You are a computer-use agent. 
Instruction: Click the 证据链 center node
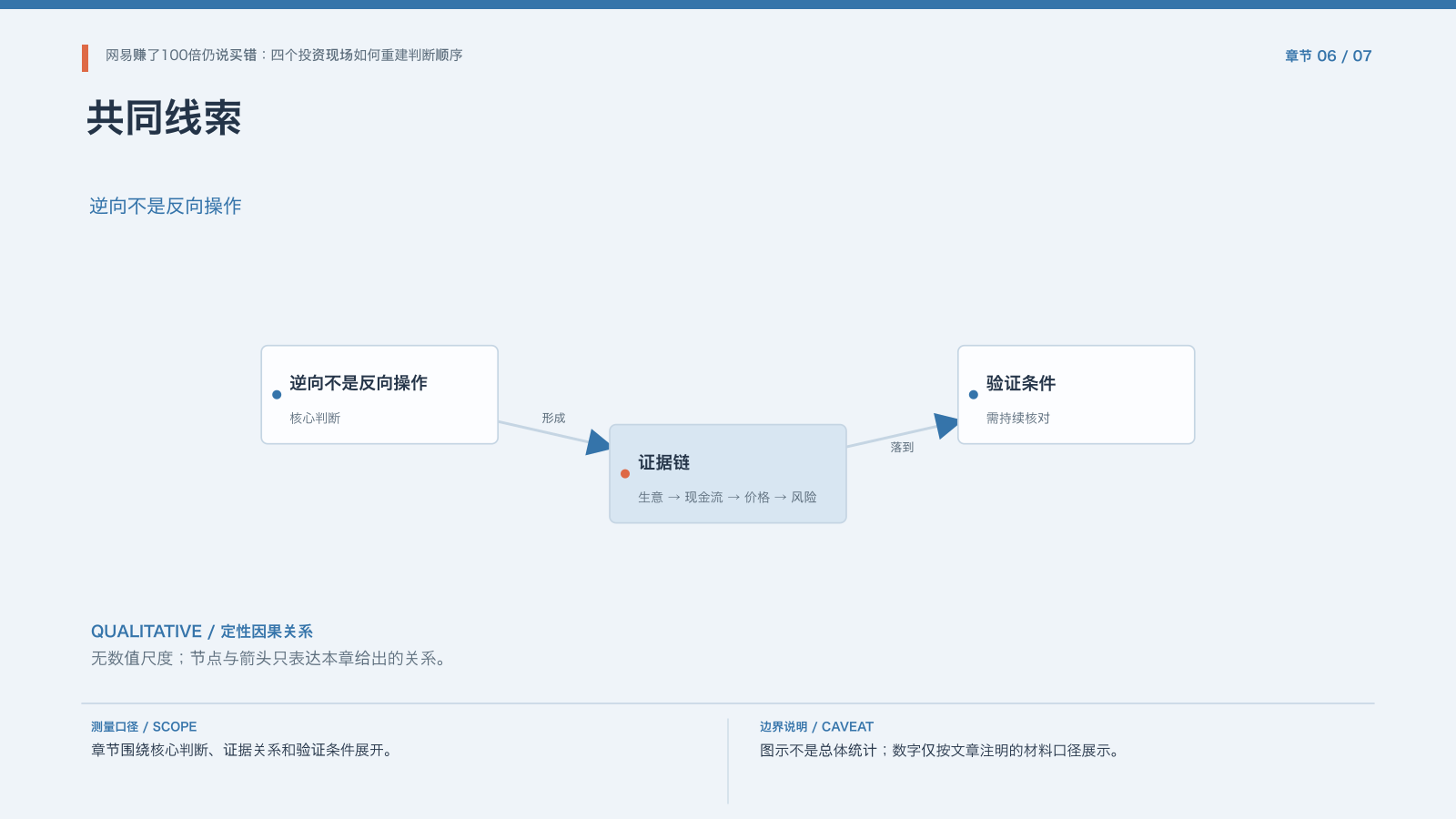pyautogui.click(x=728, y=474)
